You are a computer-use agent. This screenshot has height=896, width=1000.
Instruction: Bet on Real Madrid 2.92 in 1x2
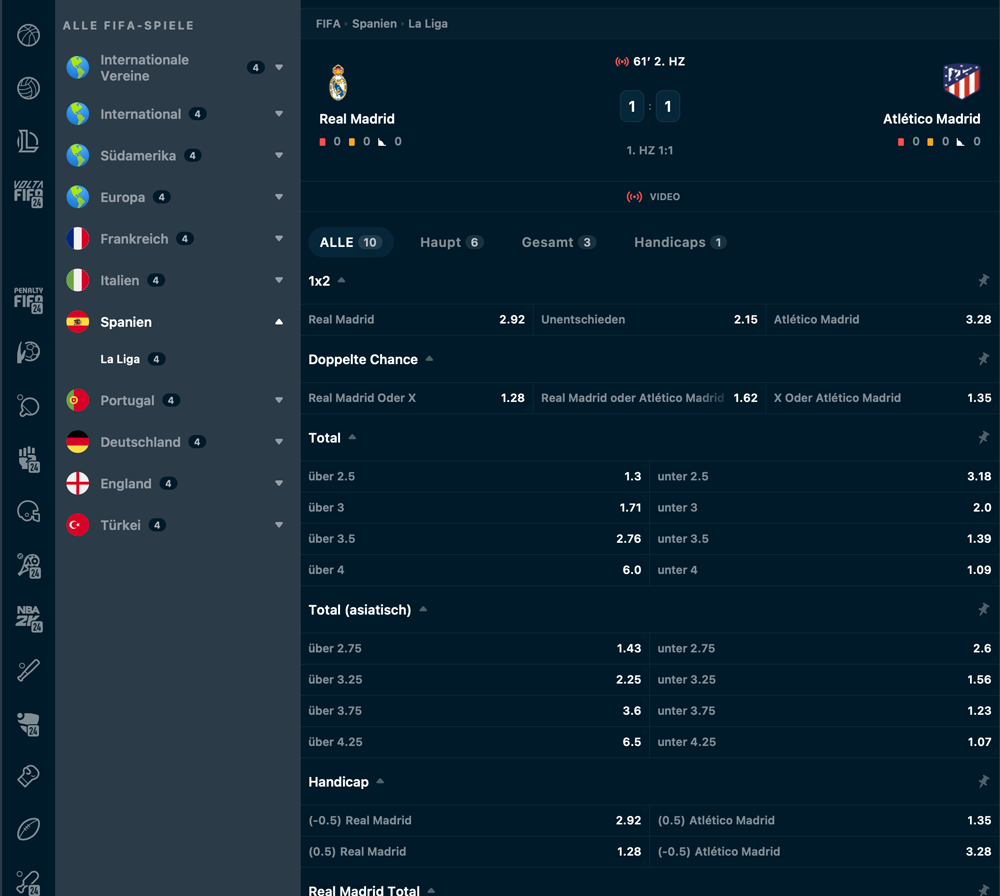coord(416,319)
